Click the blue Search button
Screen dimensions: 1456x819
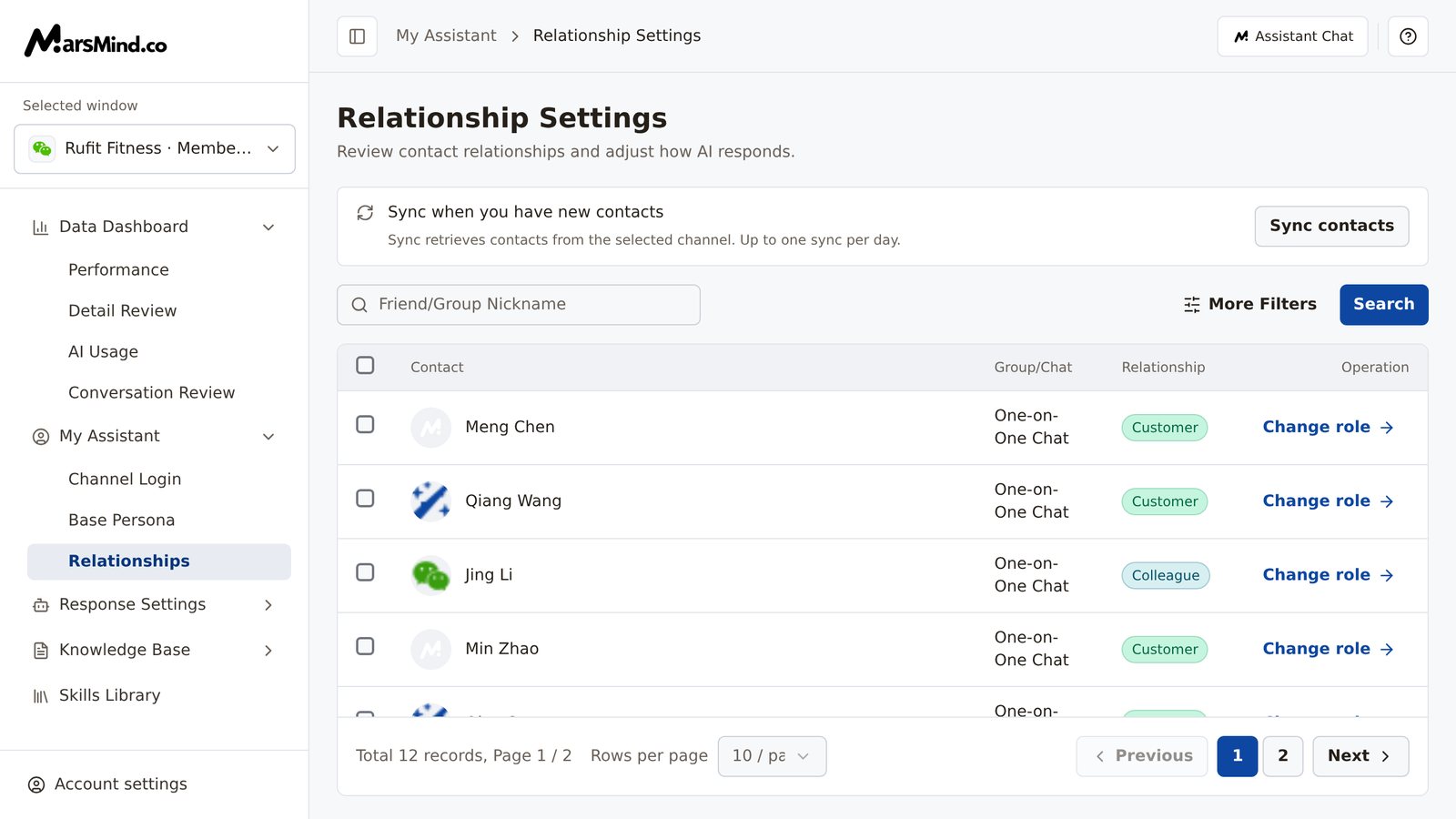tap(1383, 305)
